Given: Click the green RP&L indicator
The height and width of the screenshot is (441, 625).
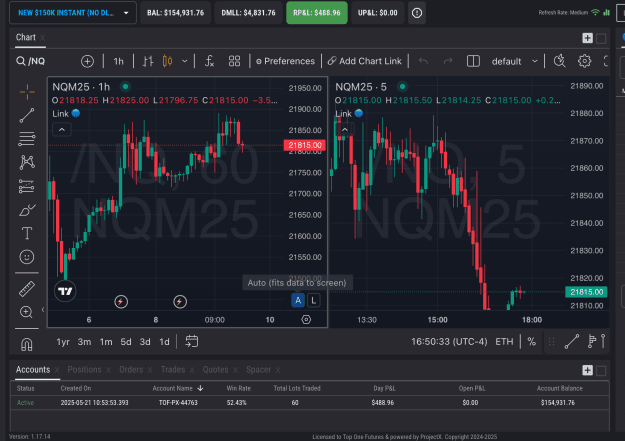Looking at the screenshot, I should (317, 13).
